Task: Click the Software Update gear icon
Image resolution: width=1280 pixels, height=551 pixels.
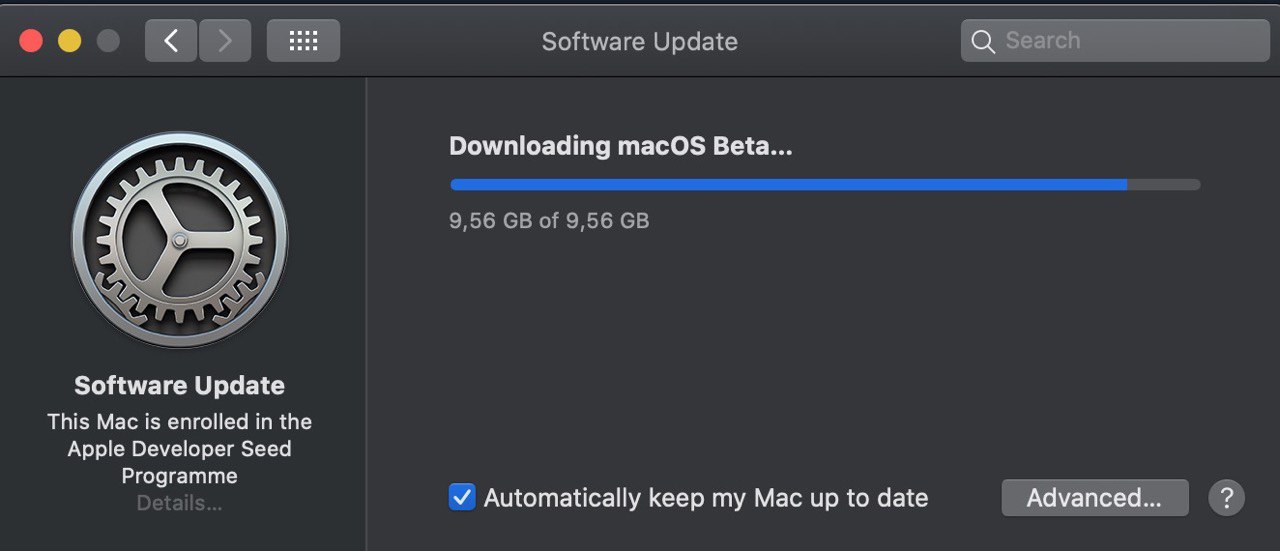Action: 179,239
